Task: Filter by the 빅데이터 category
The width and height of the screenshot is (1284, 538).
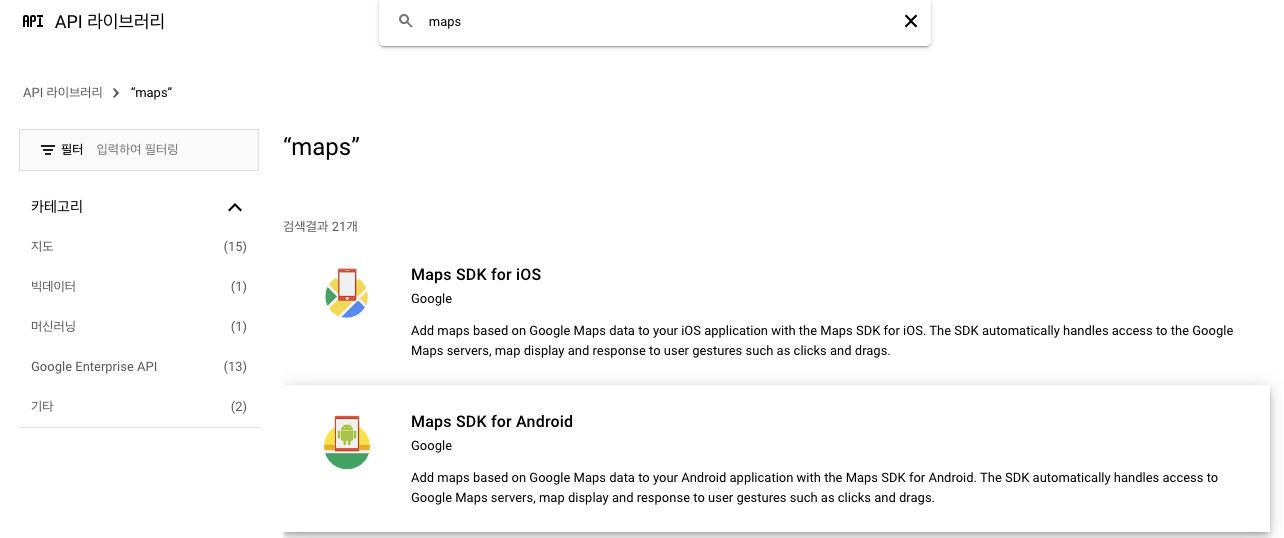Action: [139, 287]
